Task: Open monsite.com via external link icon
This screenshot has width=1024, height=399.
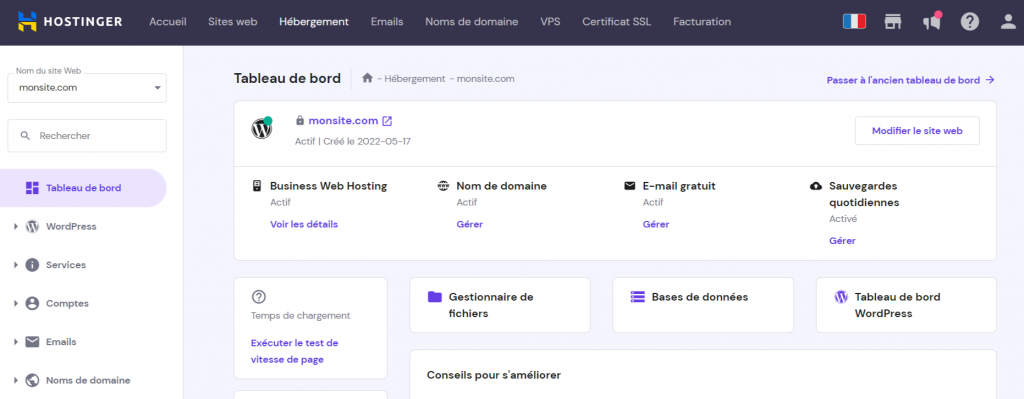Action: click(387, 121)
